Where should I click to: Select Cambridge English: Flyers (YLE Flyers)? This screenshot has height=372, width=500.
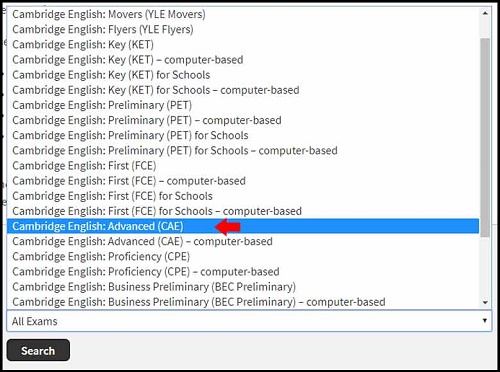[243, 29]
